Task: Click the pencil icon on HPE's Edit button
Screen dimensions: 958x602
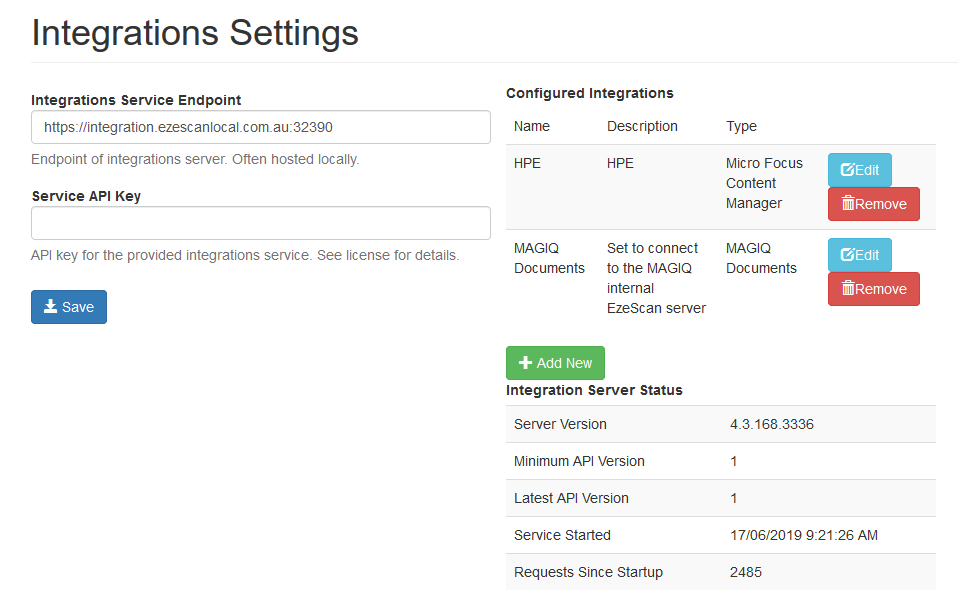Action: pyautogui.click(x=847, y=170)
